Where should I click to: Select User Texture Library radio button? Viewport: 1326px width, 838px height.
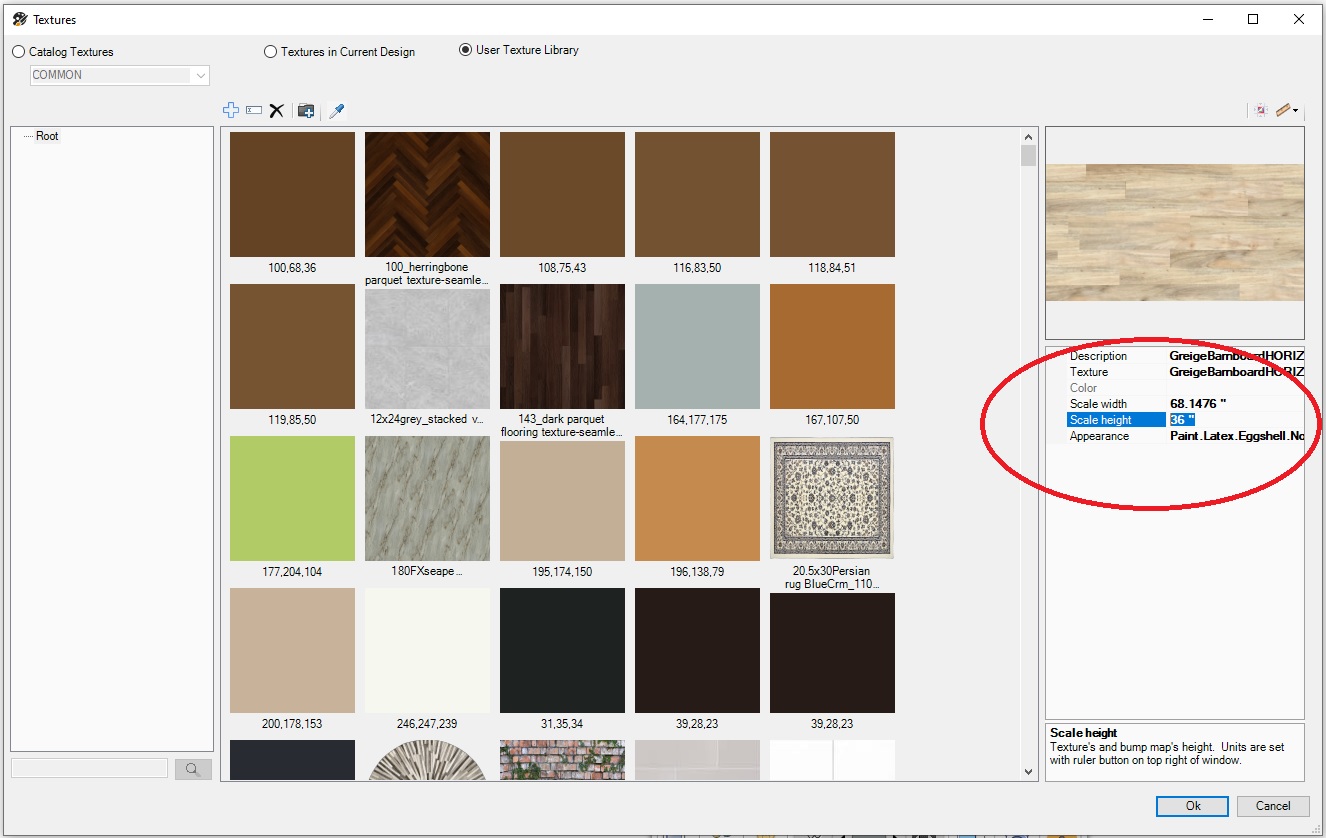465,50
